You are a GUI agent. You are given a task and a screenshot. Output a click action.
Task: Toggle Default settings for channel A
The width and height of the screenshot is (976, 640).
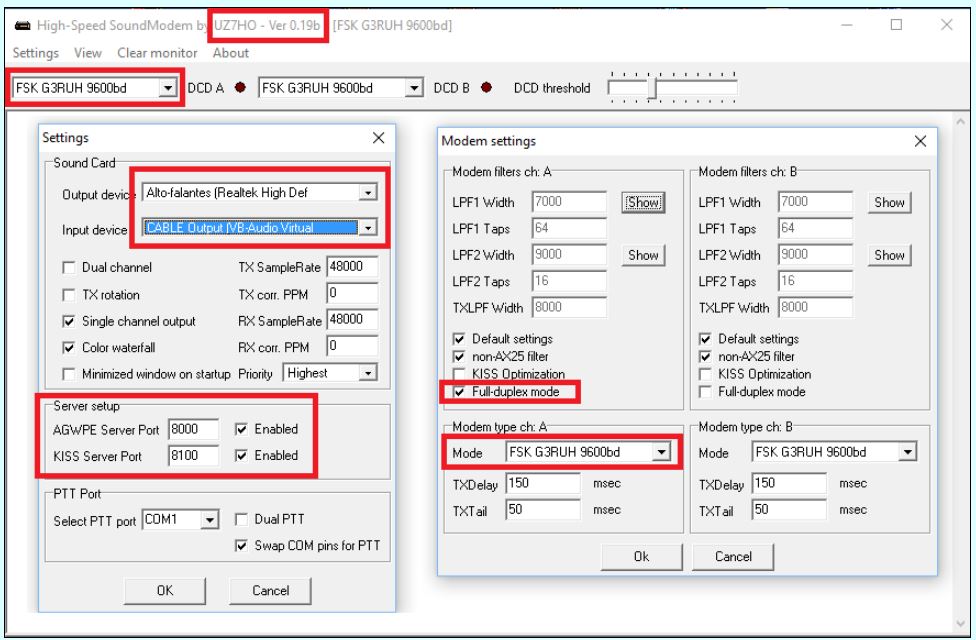coord(459,339)
